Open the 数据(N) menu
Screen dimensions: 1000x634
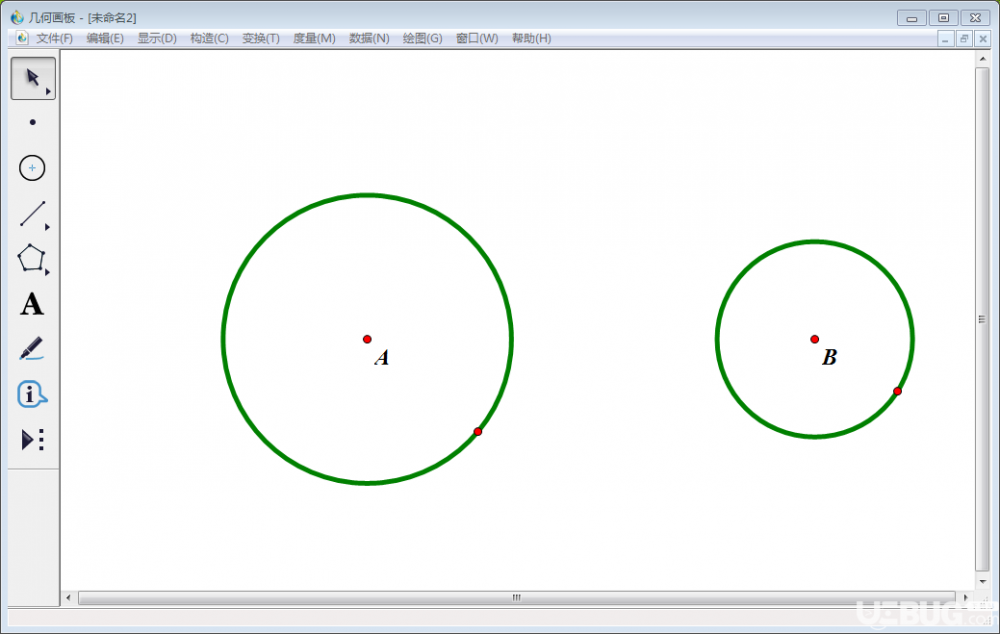[x=369, y=38]
